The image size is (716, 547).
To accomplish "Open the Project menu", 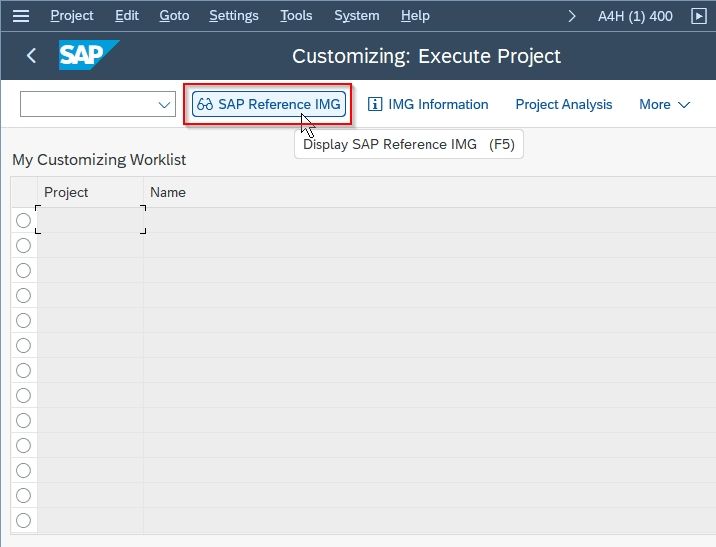I will point(72,16).
